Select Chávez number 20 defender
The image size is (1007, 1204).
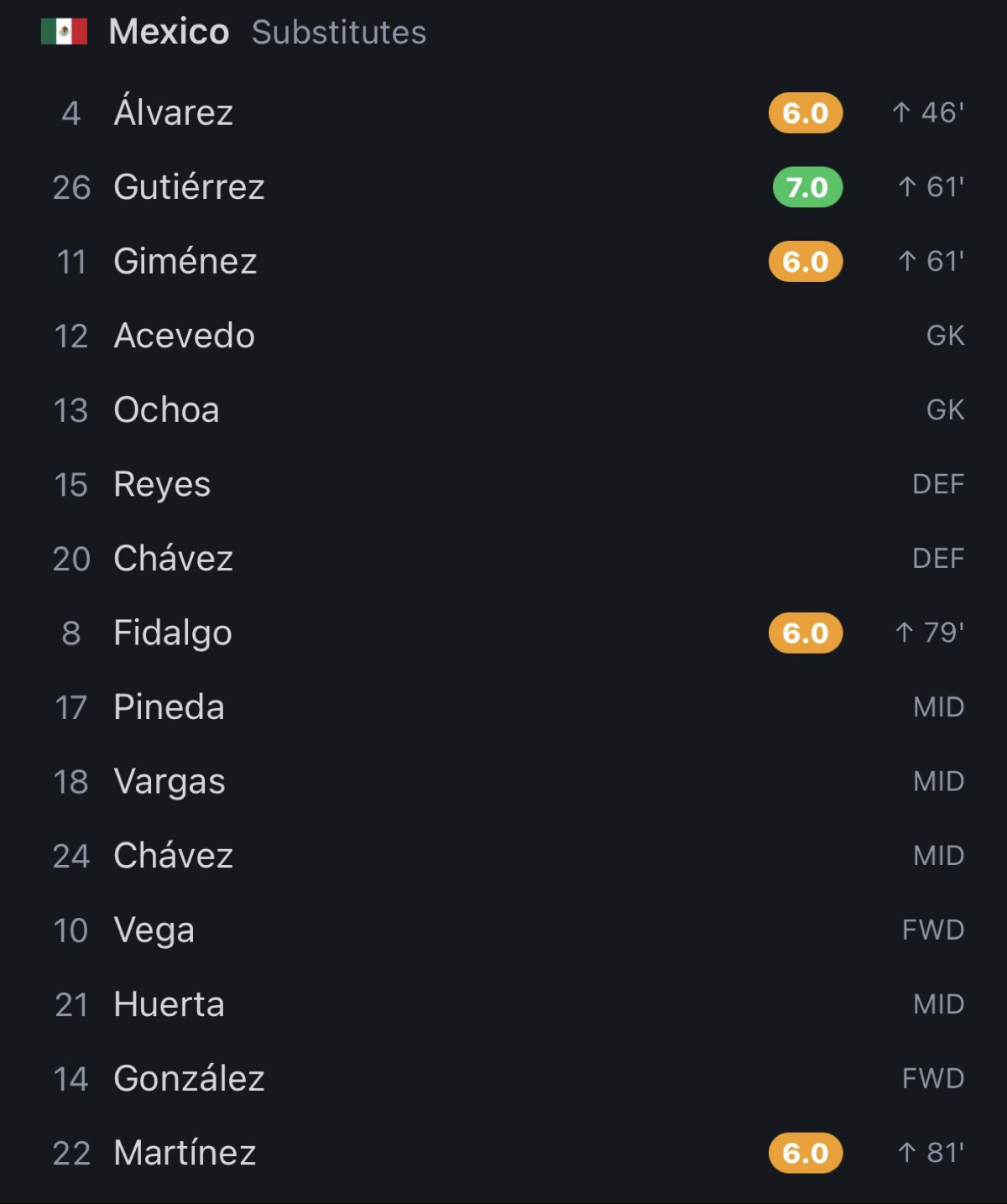pos(503,559)
